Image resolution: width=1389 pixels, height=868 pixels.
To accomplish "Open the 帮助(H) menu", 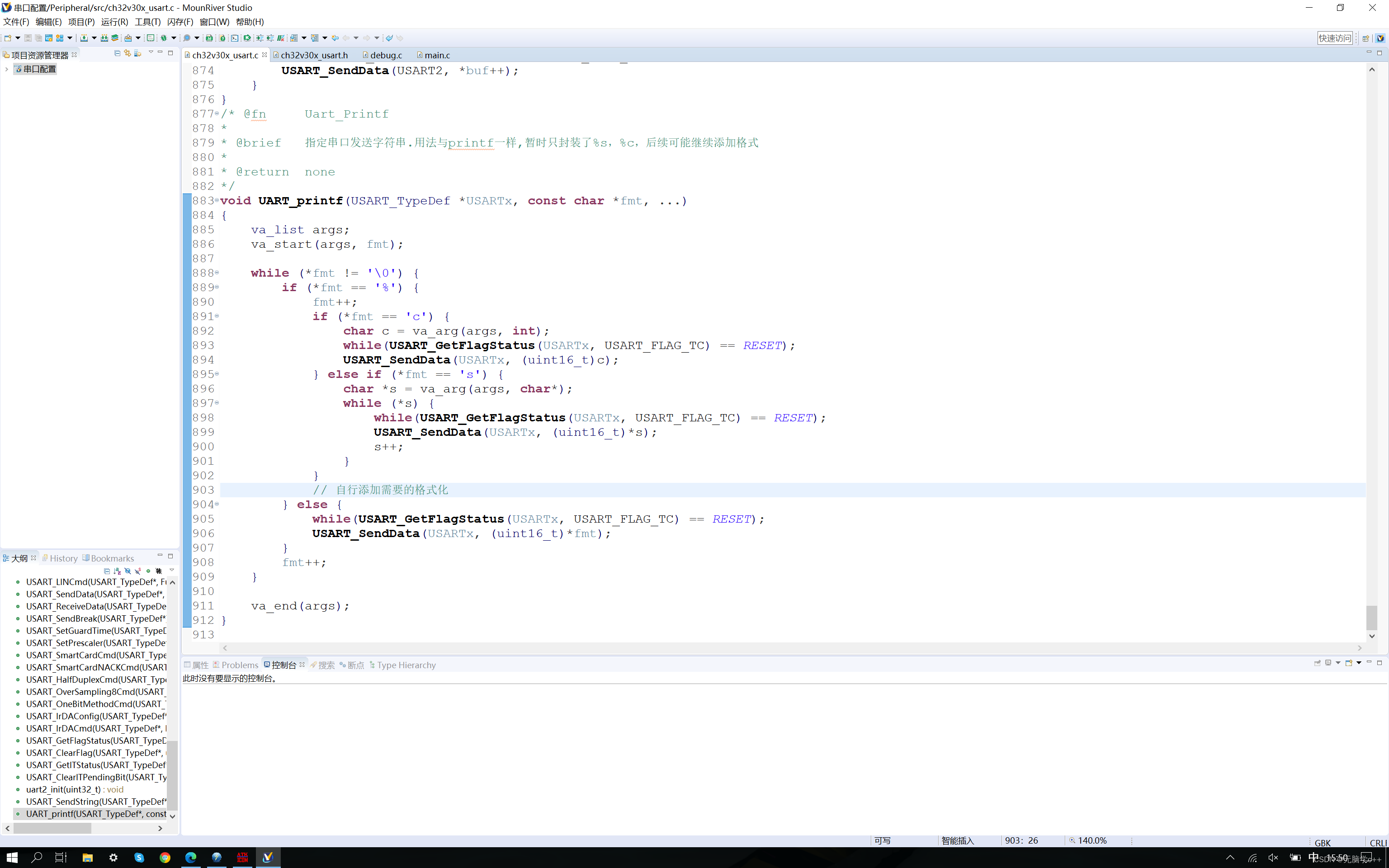I will [x=250, y=22].
